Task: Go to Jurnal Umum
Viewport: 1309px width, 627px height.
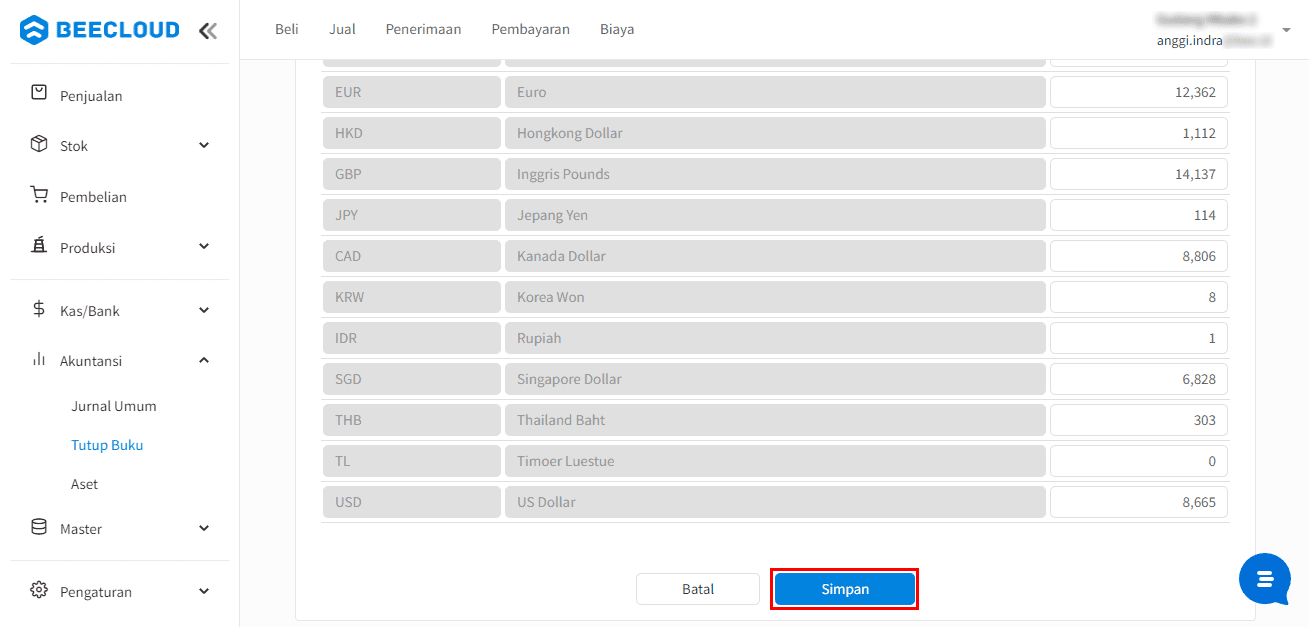Action: (x=114, y=406)
